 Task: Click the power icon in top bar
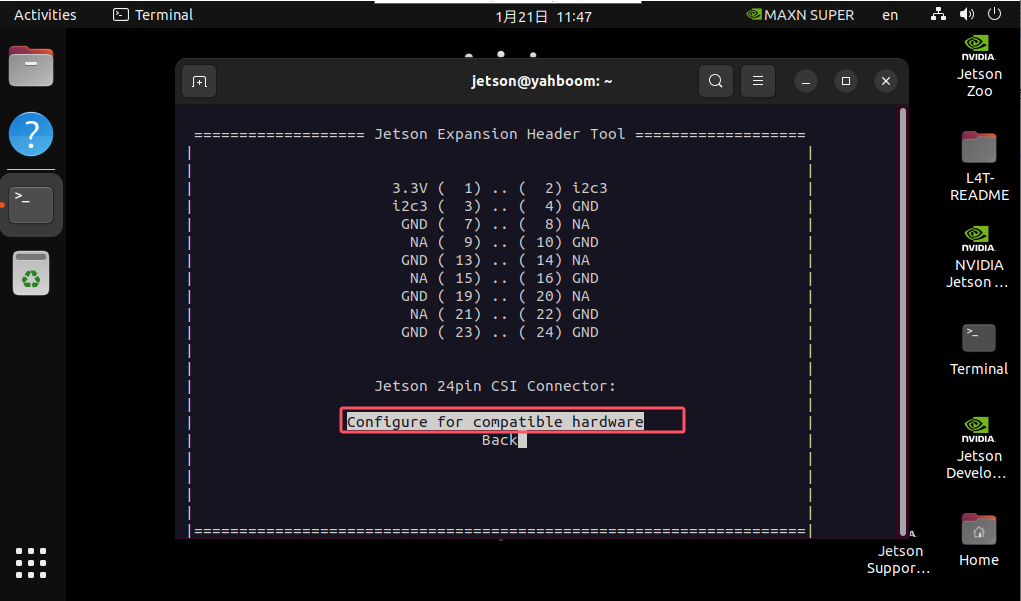coord(994,14)
